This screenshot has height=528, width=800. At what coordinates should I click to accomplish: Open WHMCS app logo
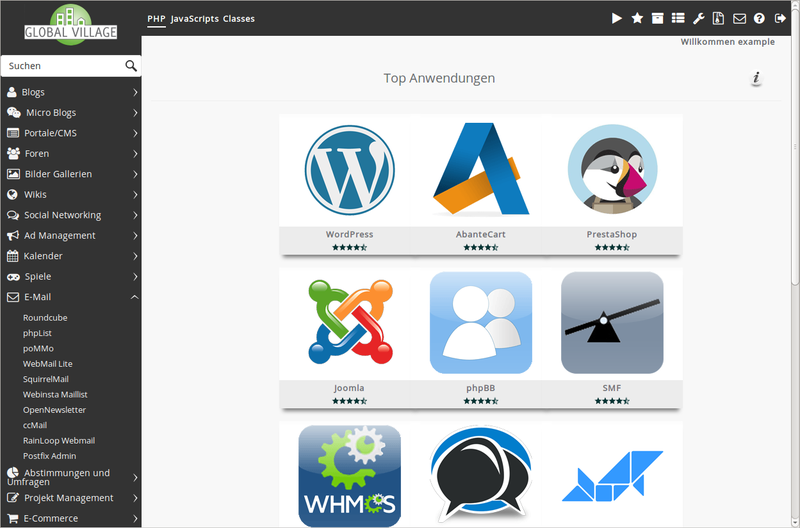(349, 475)
